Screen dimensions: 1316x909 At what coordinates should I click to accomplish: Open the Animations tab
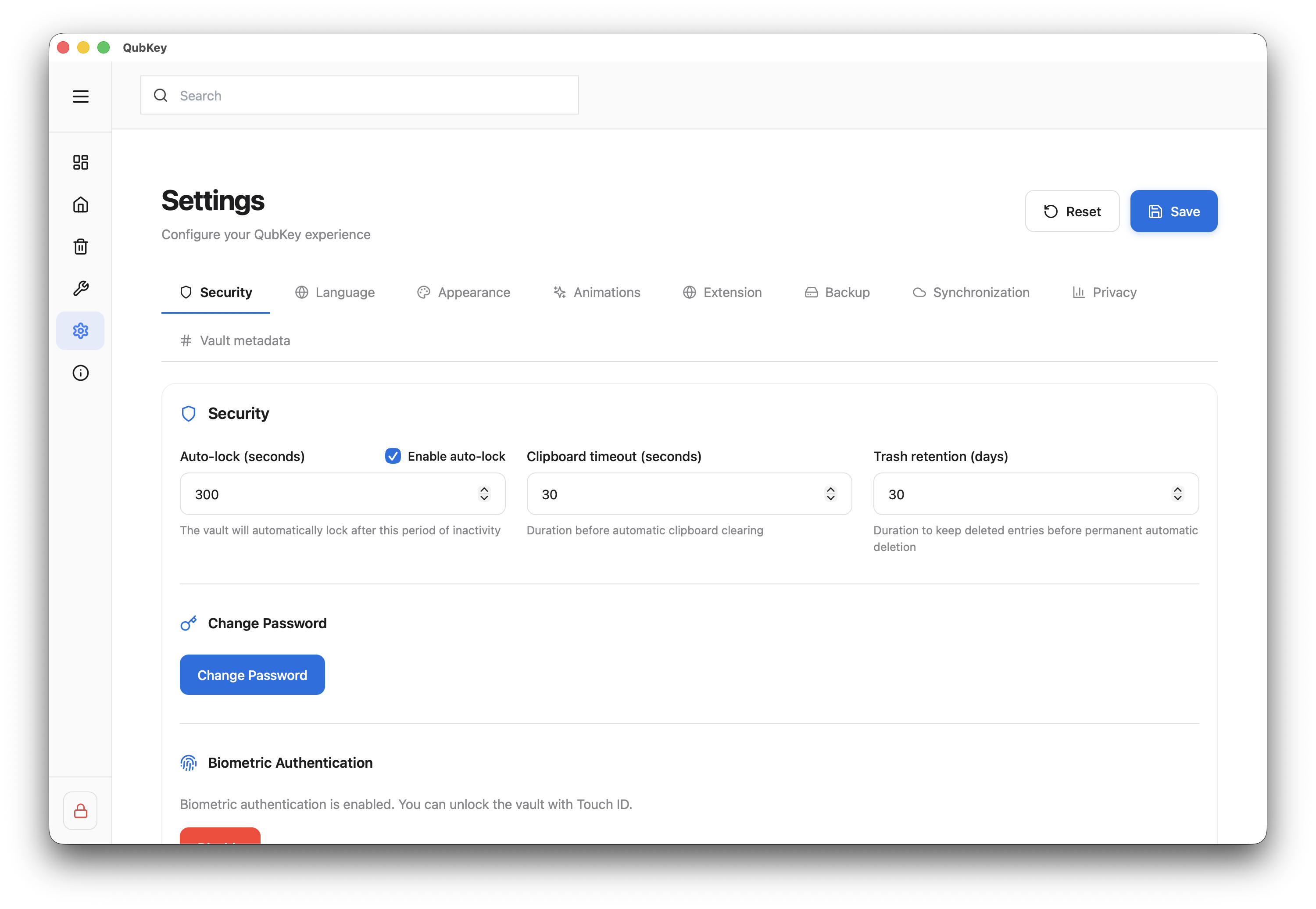pyautogui.click(x=597, y=293)
